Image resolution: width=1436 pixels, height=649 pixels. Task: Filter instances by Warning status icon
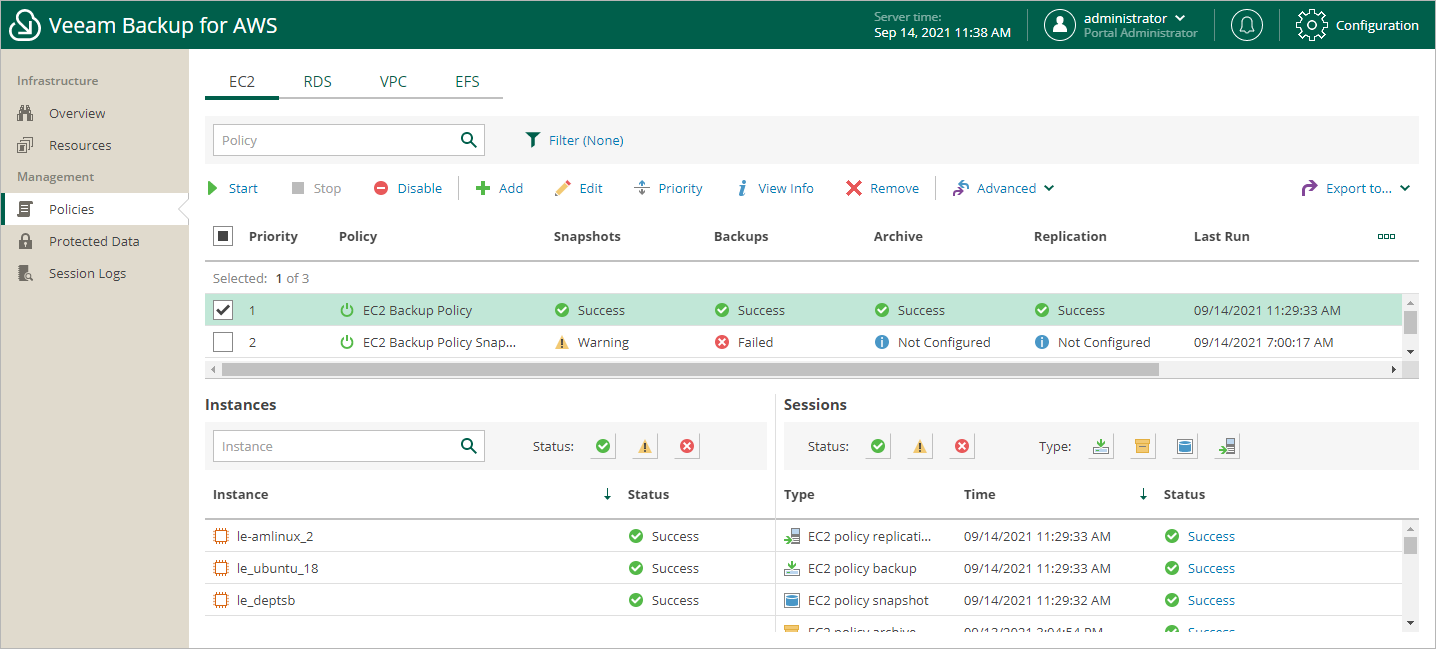tap(645, 446)
